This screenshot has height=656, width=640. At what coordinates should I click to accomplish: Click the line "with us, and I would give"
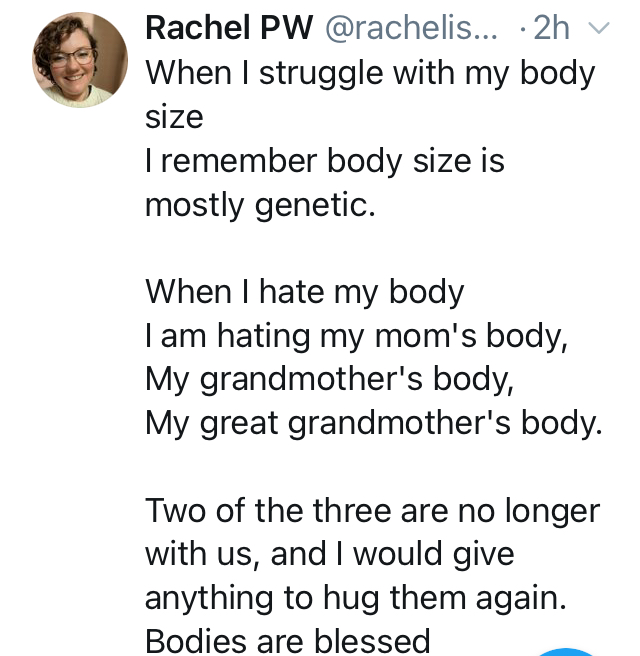(x=329, y=554)
